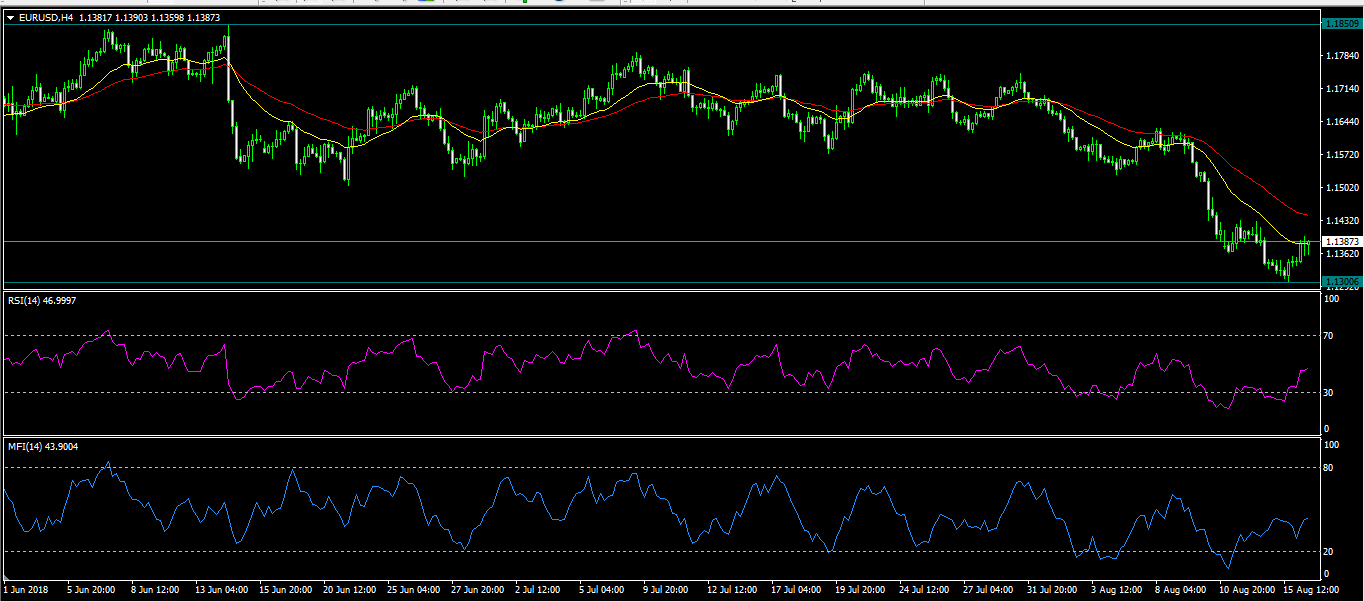Click the 20 Jun 12:00 time label
Viewport: 1364px width, 602px height.
click(350, 590)
